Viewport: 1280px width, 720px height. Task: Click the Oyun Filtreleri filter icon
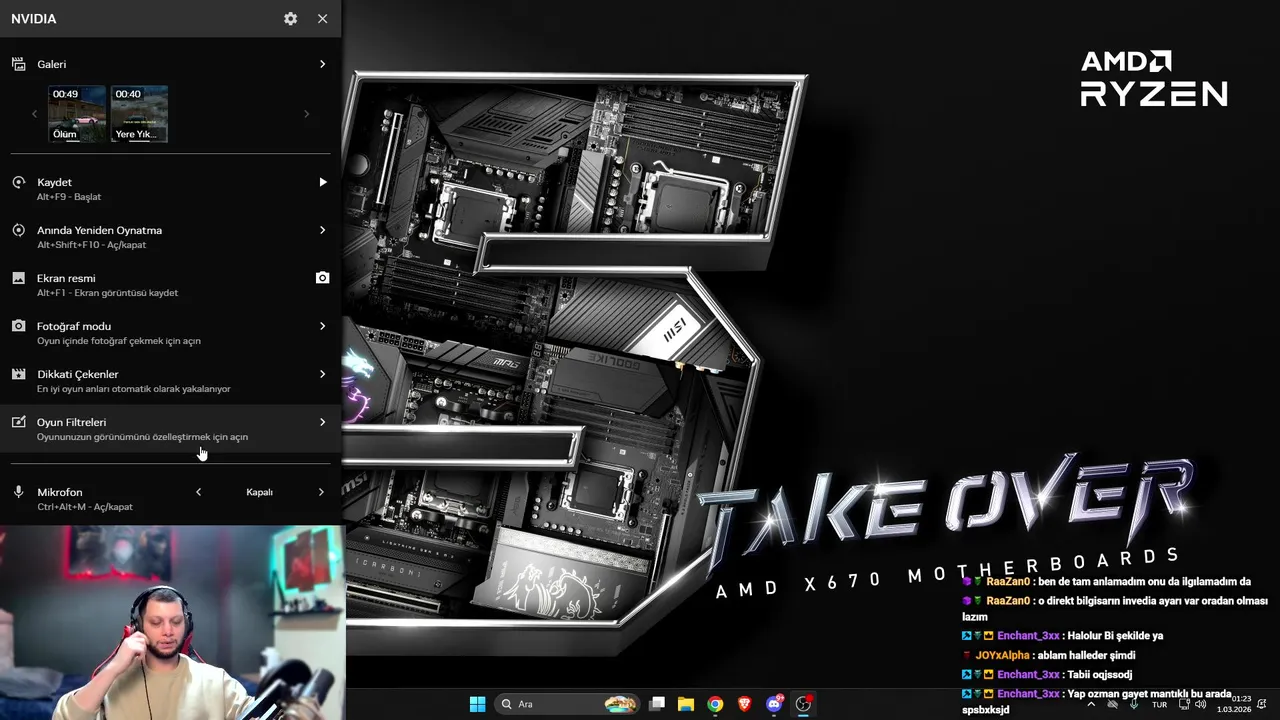tap(18, 422)
